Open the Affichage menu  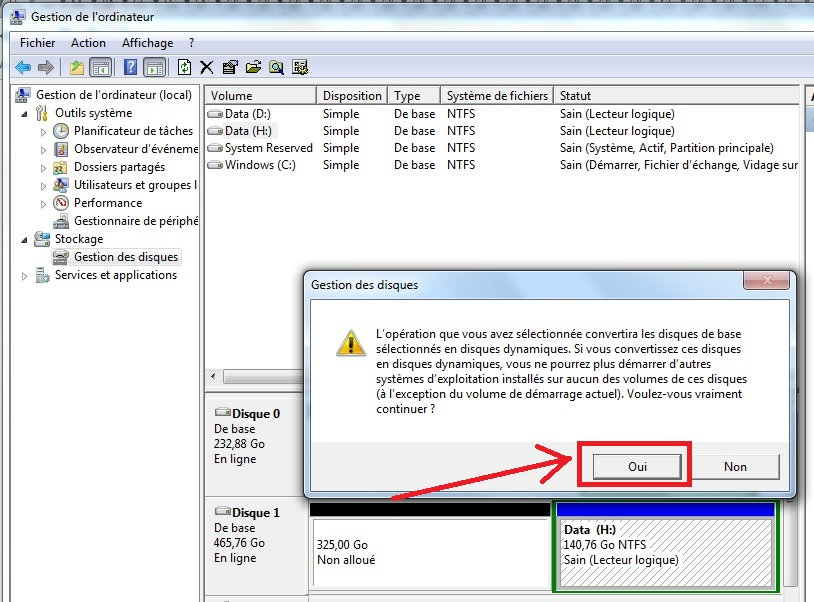pyautogui.click(x=147, y=43)
